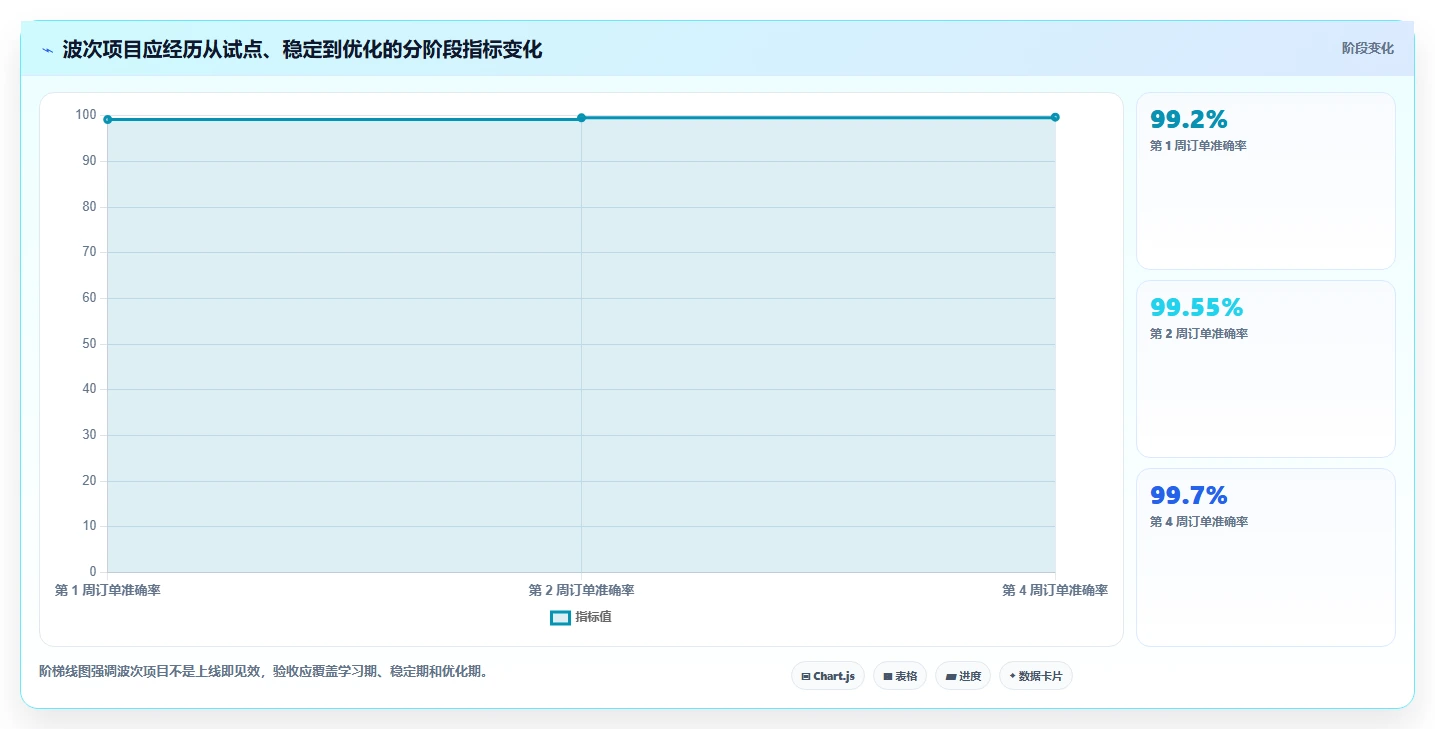Screen dimensions: 1435x729
Task: Click card caption 第 4 周订单准确率 under 99.7%
Action: coord(1199,522)
